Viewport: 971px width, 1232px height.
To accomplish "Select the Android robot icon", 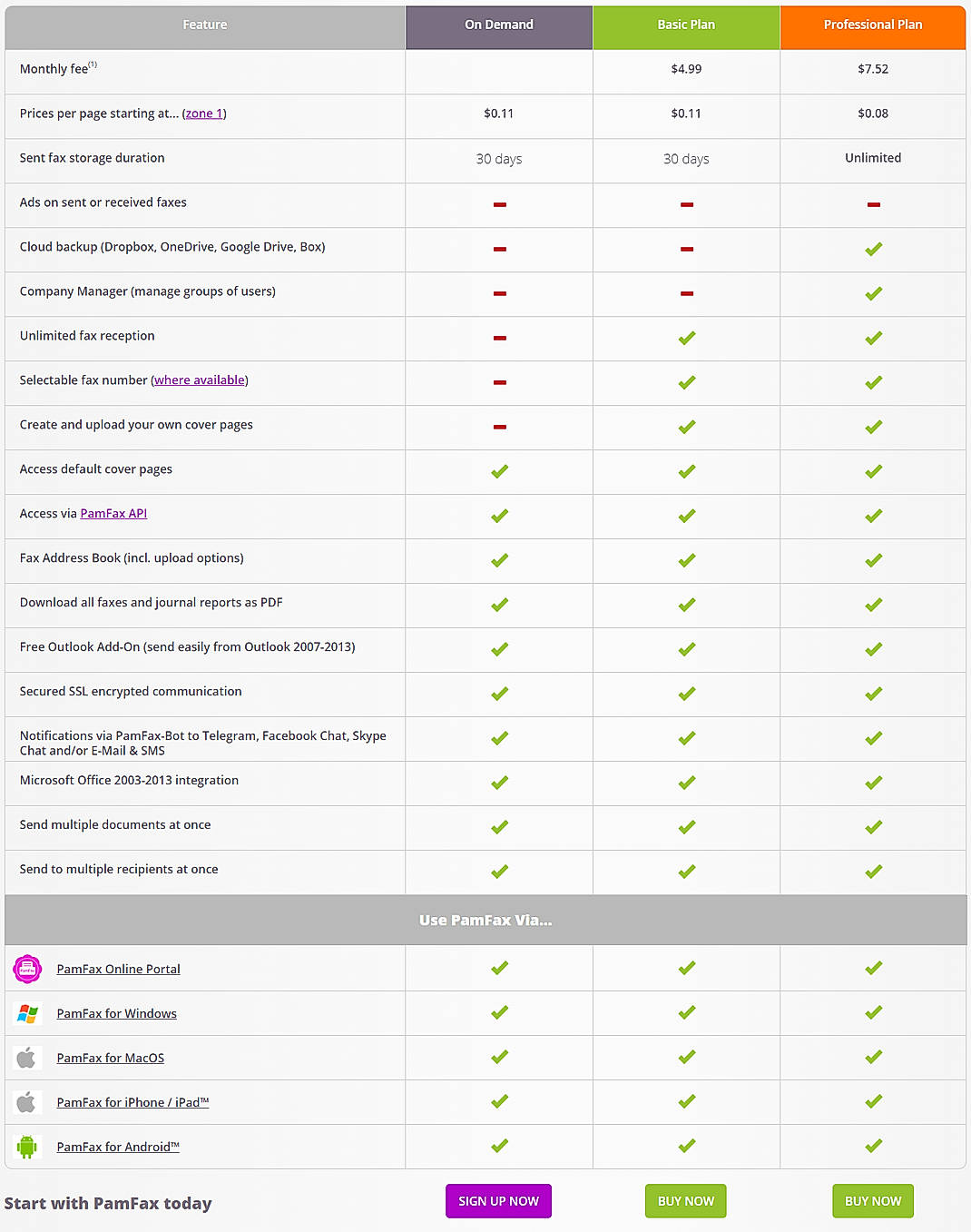I will (x=27, y=1146).
